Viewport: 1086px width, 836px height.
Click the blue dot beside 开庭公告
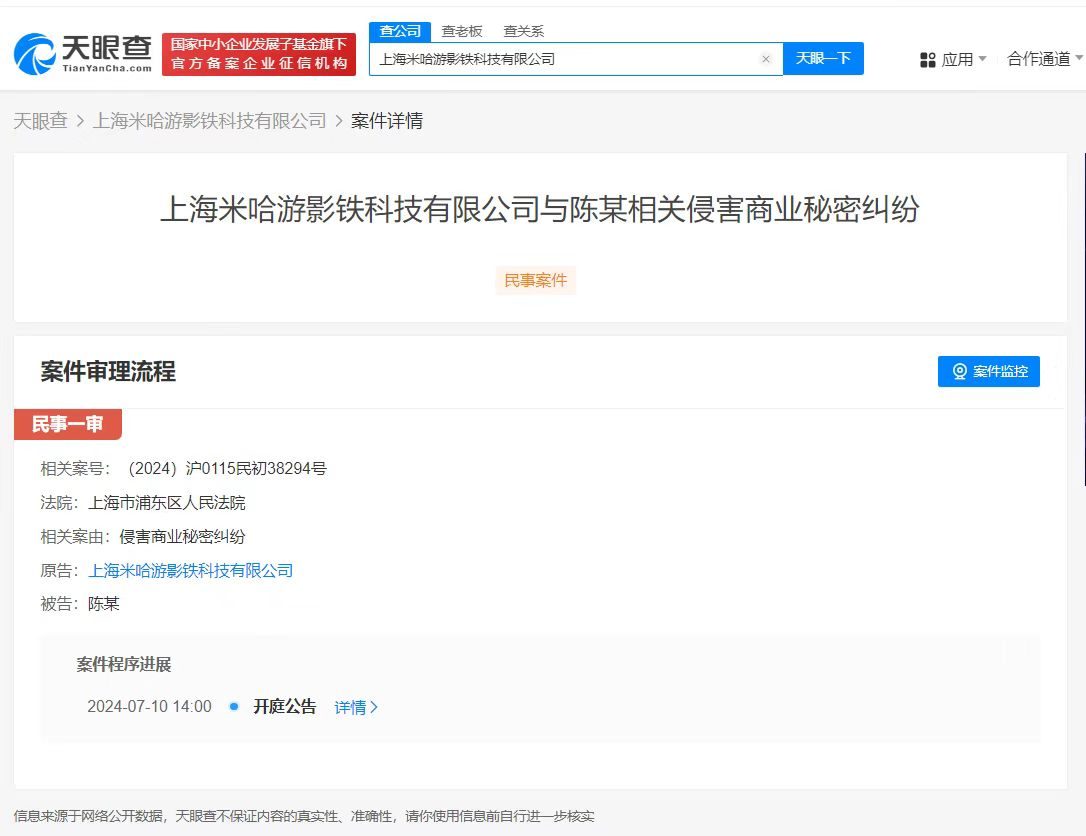(x=235, y=707)
